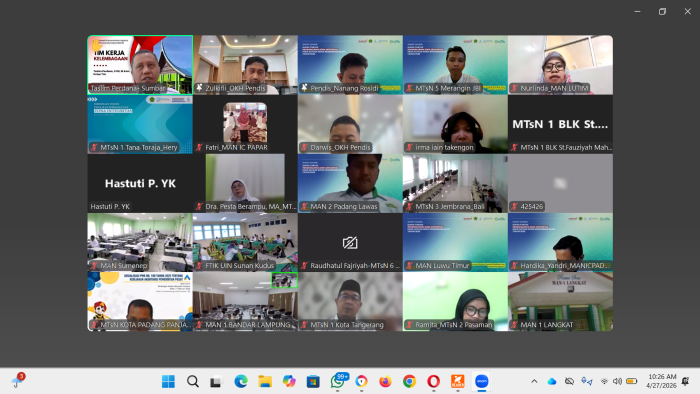The height and width of the screenshot is (394, 700).
Task: Open Opera browser from taskbar
Action: click(x=433, y=382)
